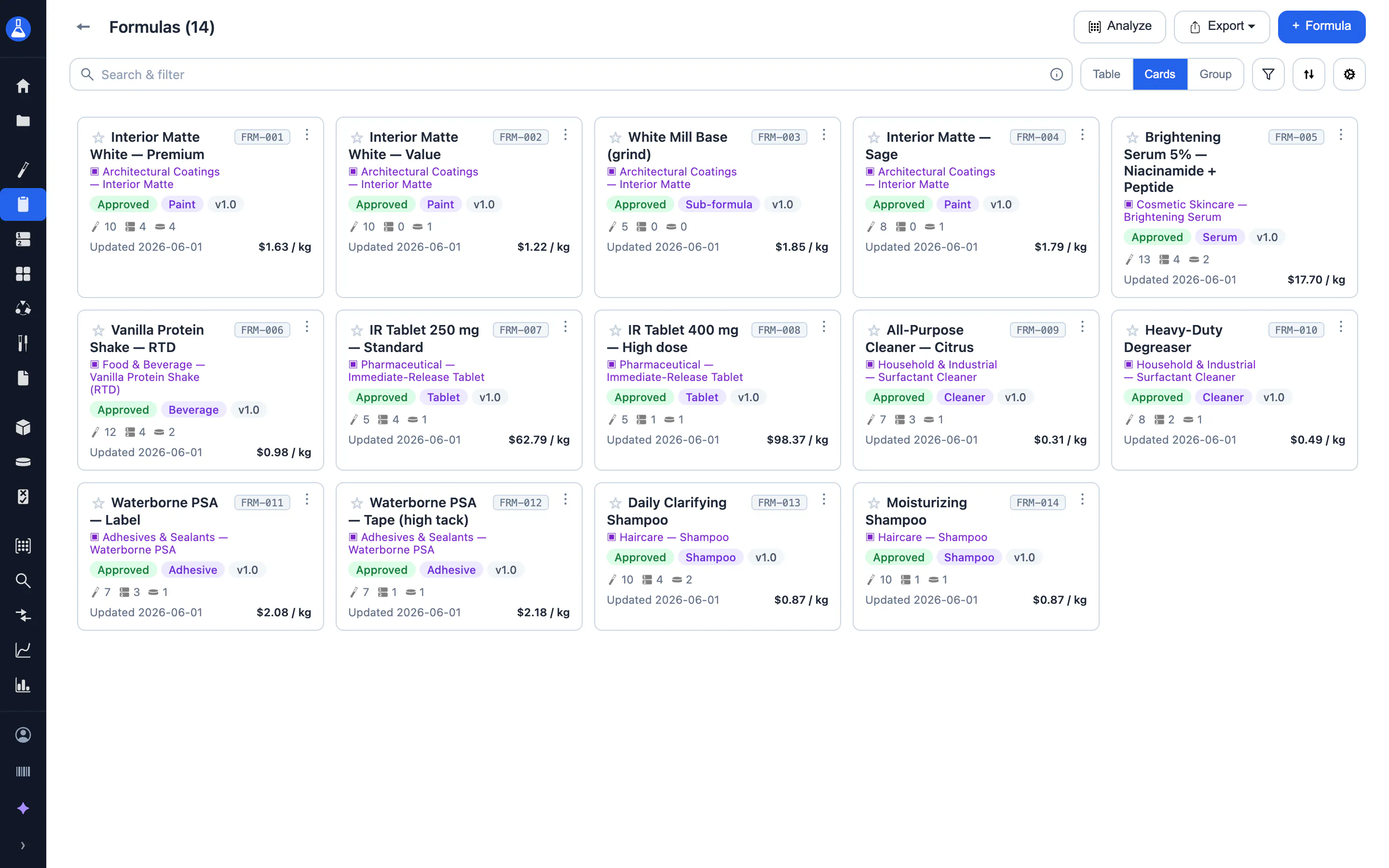This screenshot has width=1389, height=868.
Task: Click the purple sparkle AI icon
Action: (x=23, y=808)
